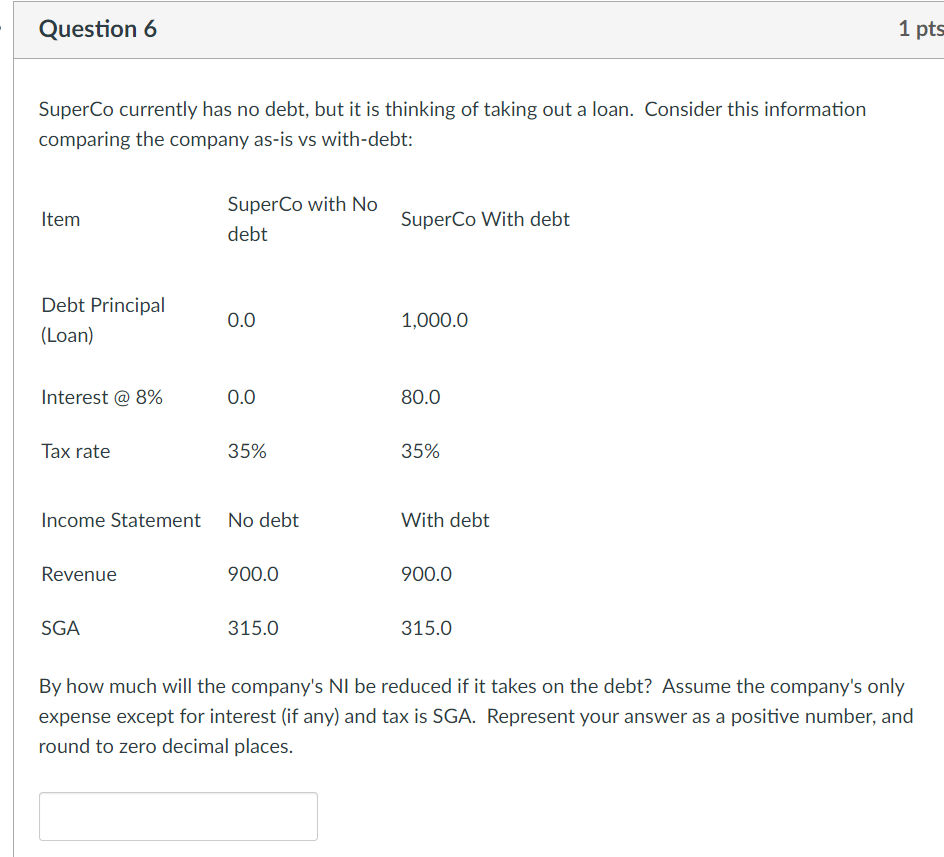Click the Tax rate row label
This screenshot has height=857, width=944.
click(x=75, y=451)
